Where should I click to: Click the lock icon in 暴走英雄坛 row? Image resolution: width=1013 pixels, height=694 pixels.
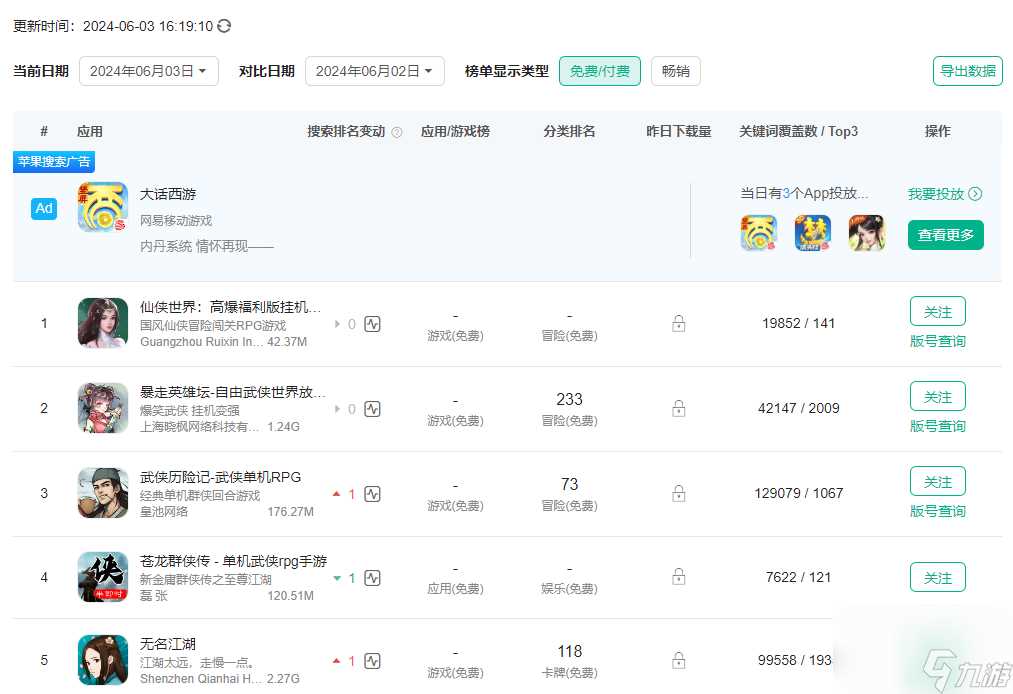tap(679, 408)
